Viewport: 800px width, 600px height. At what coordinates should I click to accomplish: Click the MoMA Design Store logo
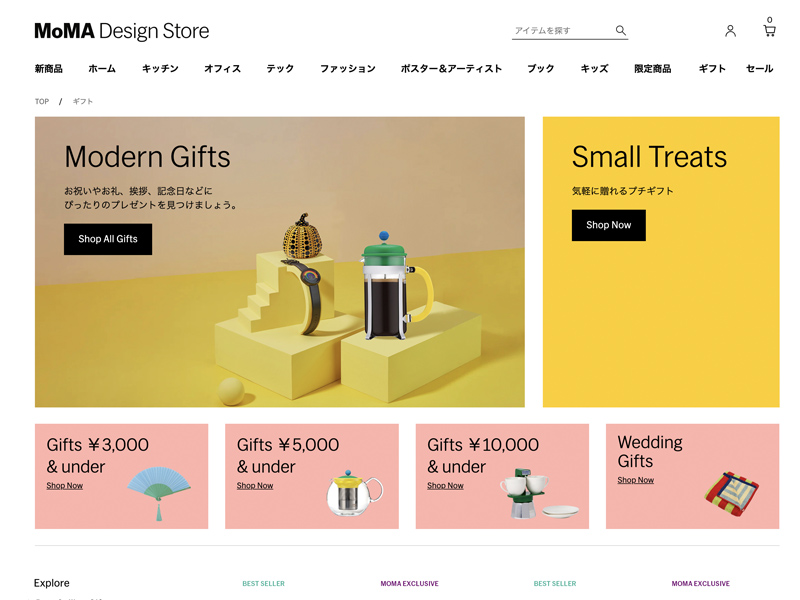click(x=121, y=31)
